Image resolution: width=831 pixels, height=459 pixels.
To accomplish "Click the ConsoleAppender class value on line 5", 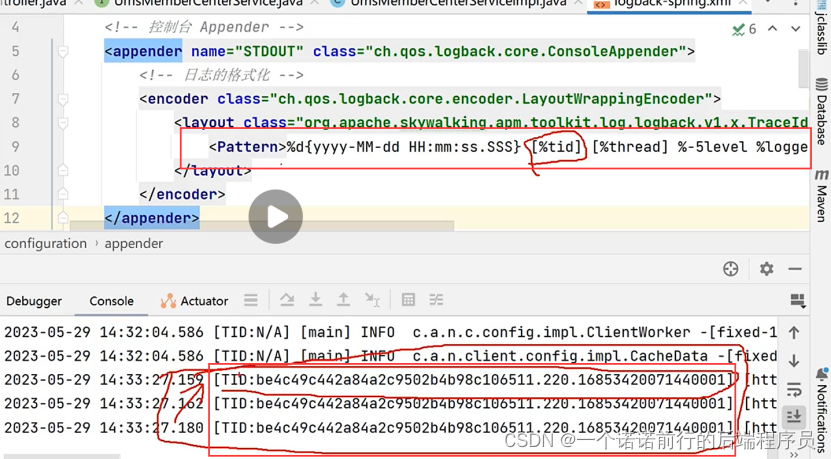I will tap(526, 51).
